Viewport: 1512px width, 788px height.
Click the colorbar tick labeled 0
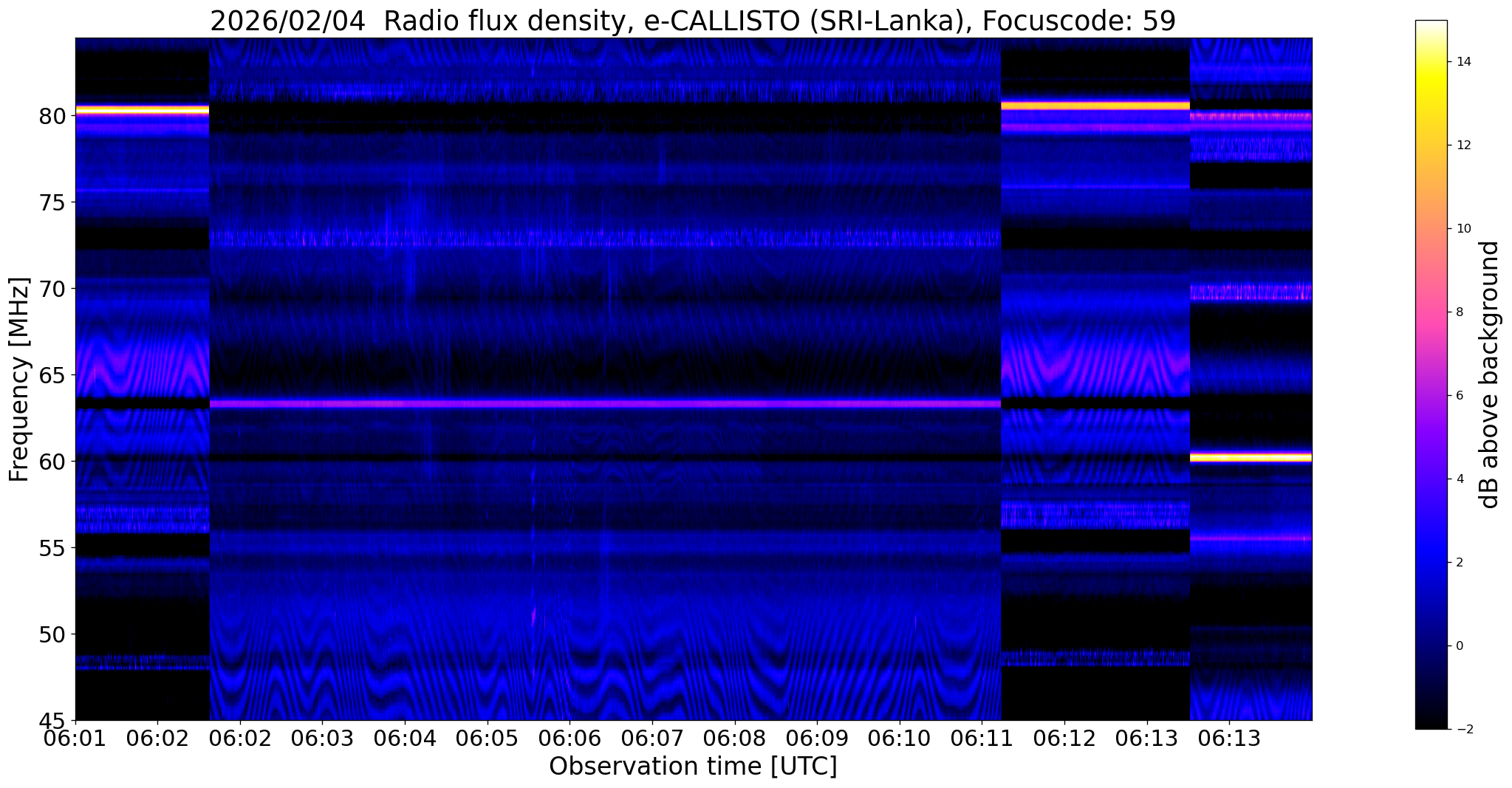(1458, 646)
